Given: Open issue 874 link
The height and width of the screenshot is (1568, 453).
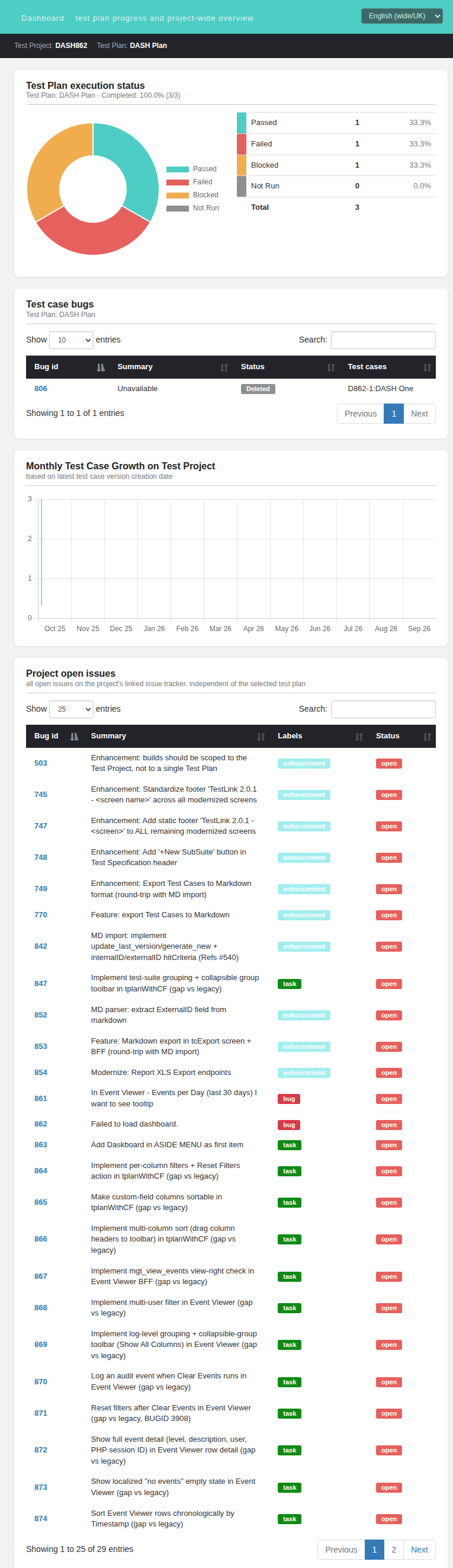Looking at the screenshot, I should tap(41, 1518).
